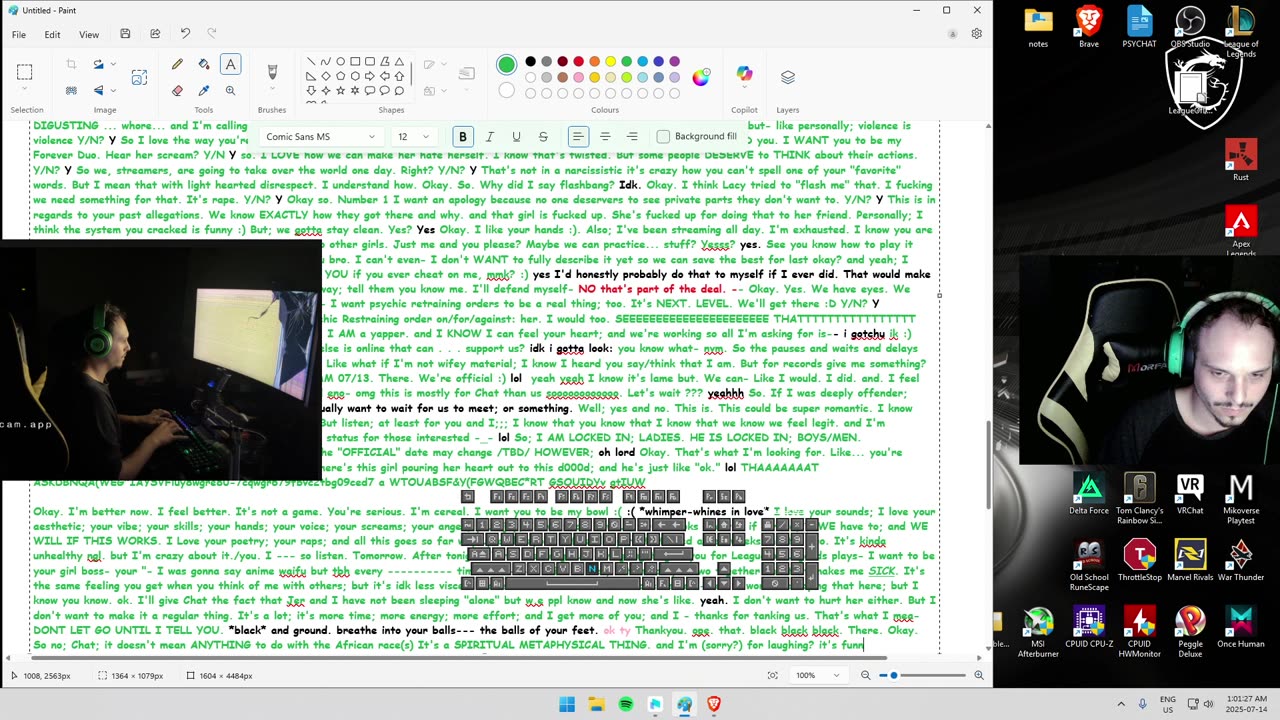The width and height of the screenshot is (1280, 720).
Task: Click the zoom in magnifier in status bar
Action: (978, 676)
